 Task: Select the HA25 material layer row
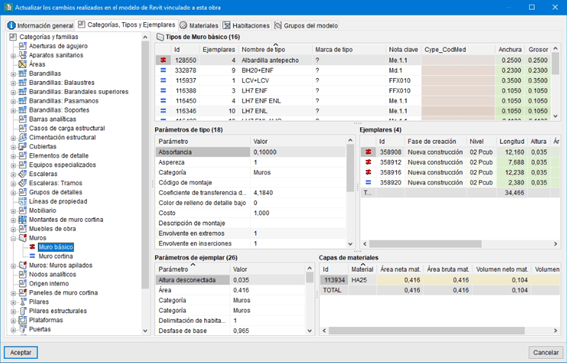point(440,280)
